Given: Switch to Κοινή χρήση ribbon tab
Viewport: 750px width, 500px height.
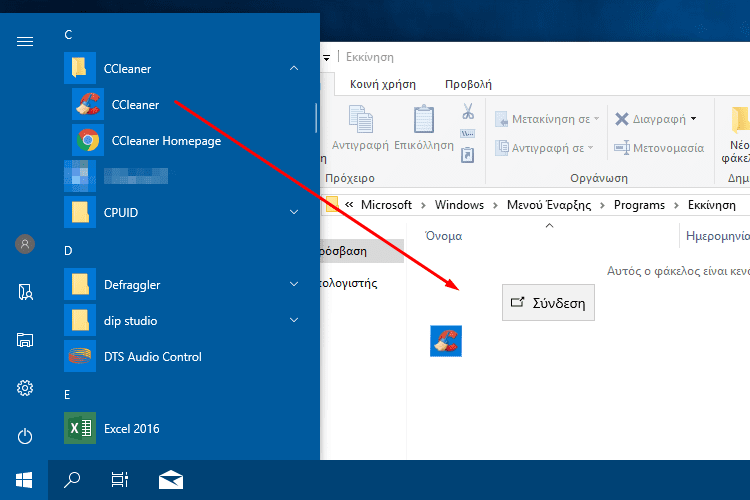Looking at the screenshot, I should tap(383, 84).
